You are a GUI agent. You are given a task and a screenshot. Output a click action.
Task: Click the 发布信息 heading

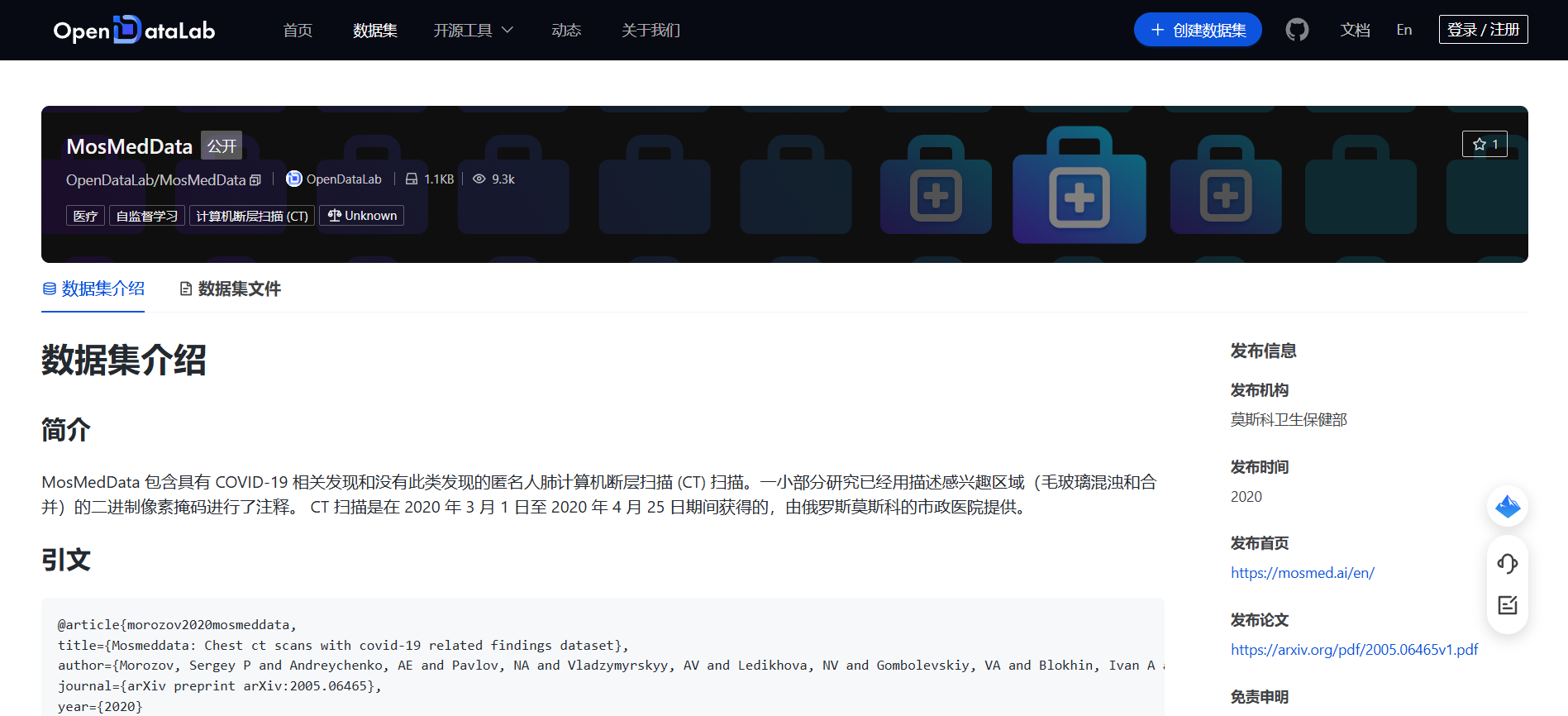pyautogui.click(x=1264, y=351)
